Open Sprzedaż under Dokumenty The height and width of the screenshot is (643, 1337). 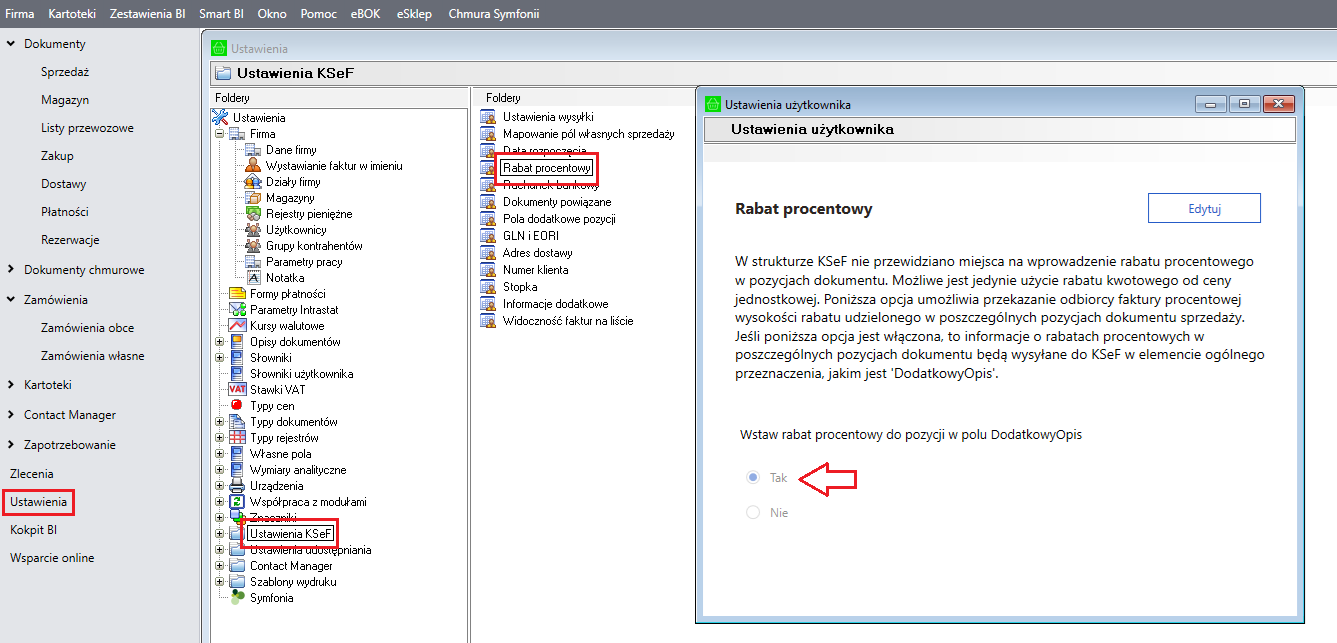[65, 72]
